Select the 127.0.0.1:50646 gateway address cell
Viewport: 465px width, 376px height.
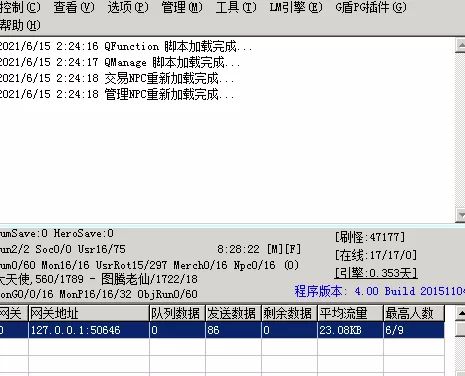(x=89, y=330)
